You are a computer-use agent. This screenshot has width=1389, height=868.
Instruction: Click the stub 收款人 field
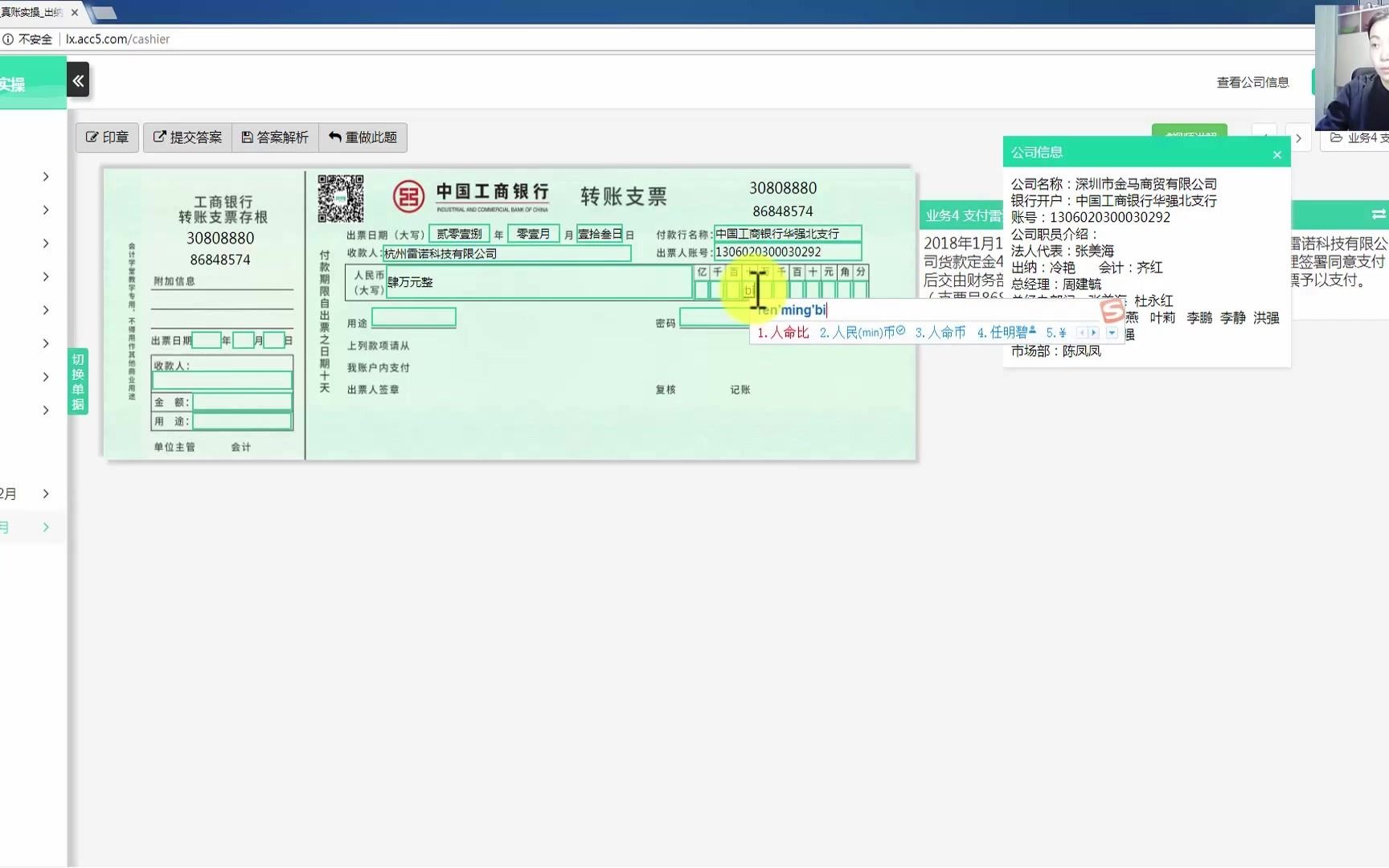223,381
